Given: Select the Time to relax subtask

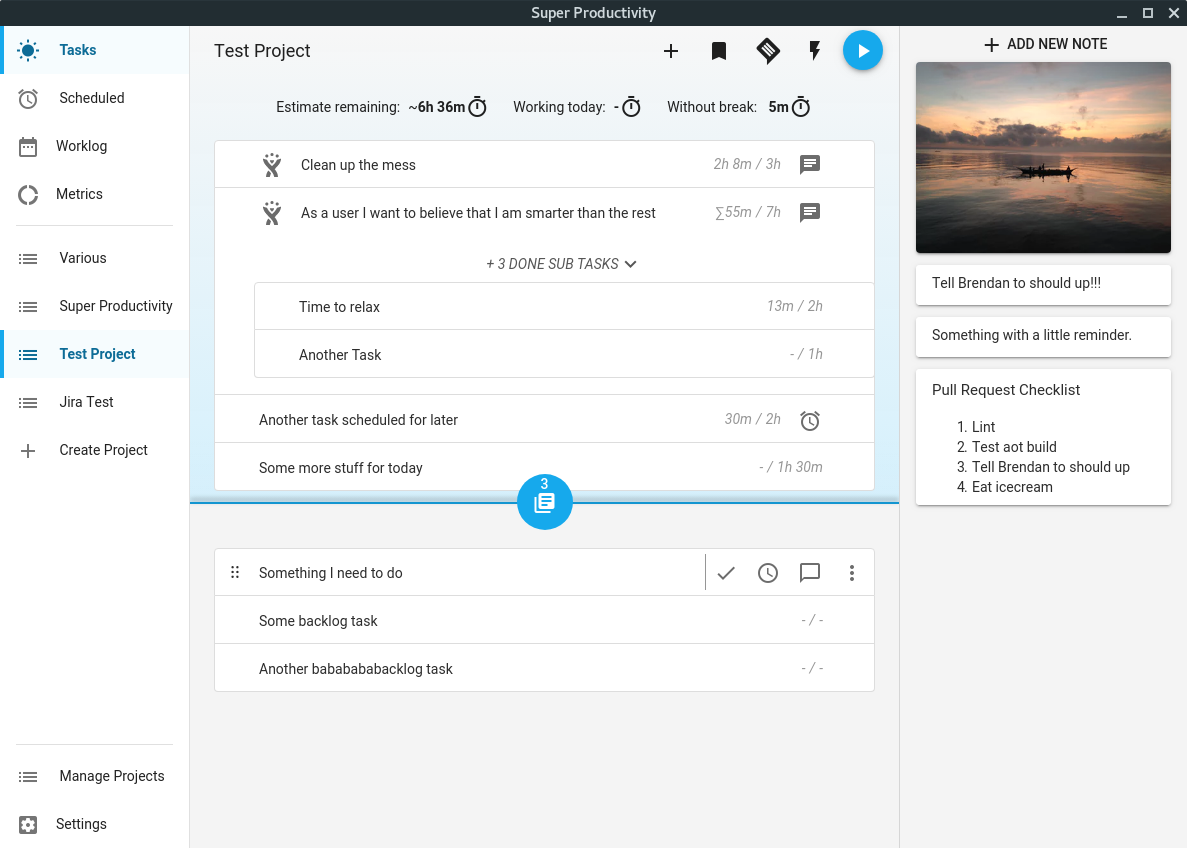Looking at the screenshot, I should (x=564, y=307).
